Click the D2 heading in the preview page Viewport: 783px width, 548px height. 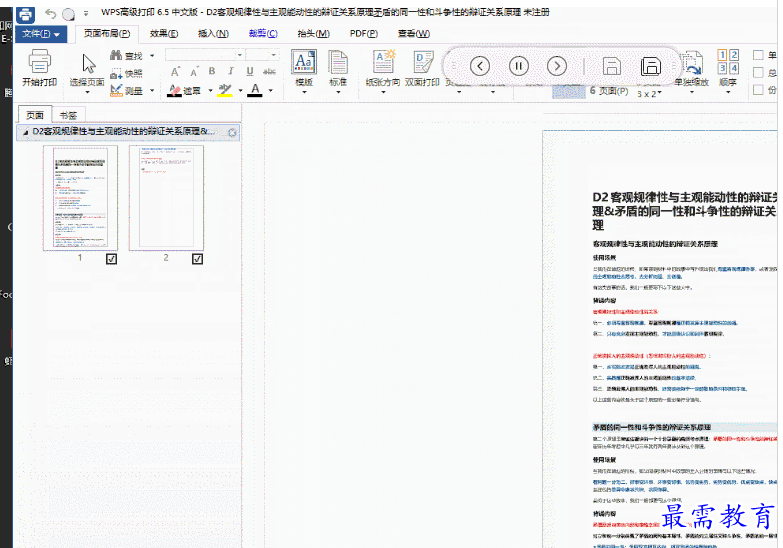click(685, 211)
